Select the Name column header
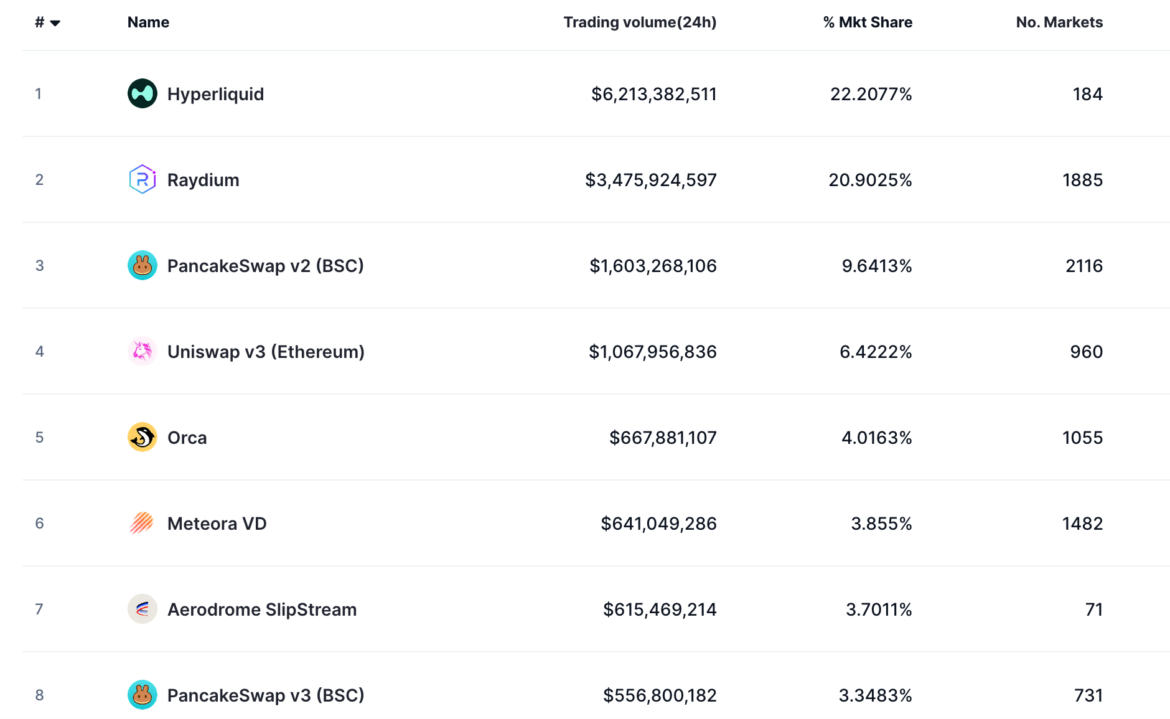The image size is (1170, 719). tap(148, 21)
